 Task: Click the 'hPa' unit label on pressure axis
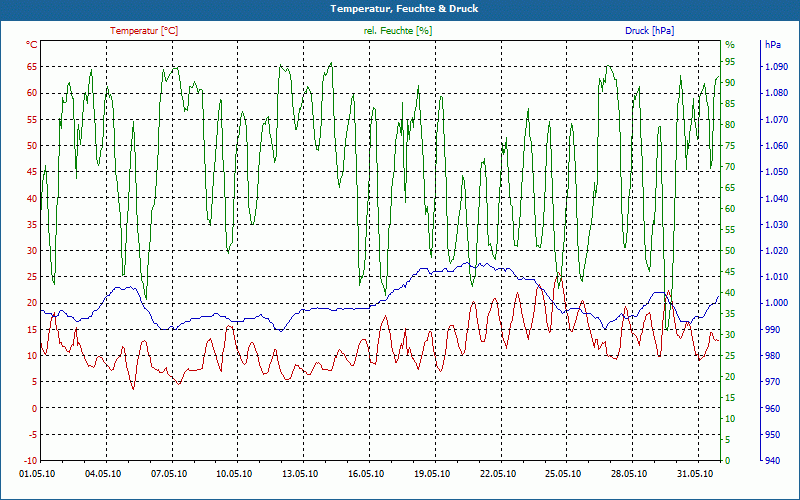pos(773,45)
